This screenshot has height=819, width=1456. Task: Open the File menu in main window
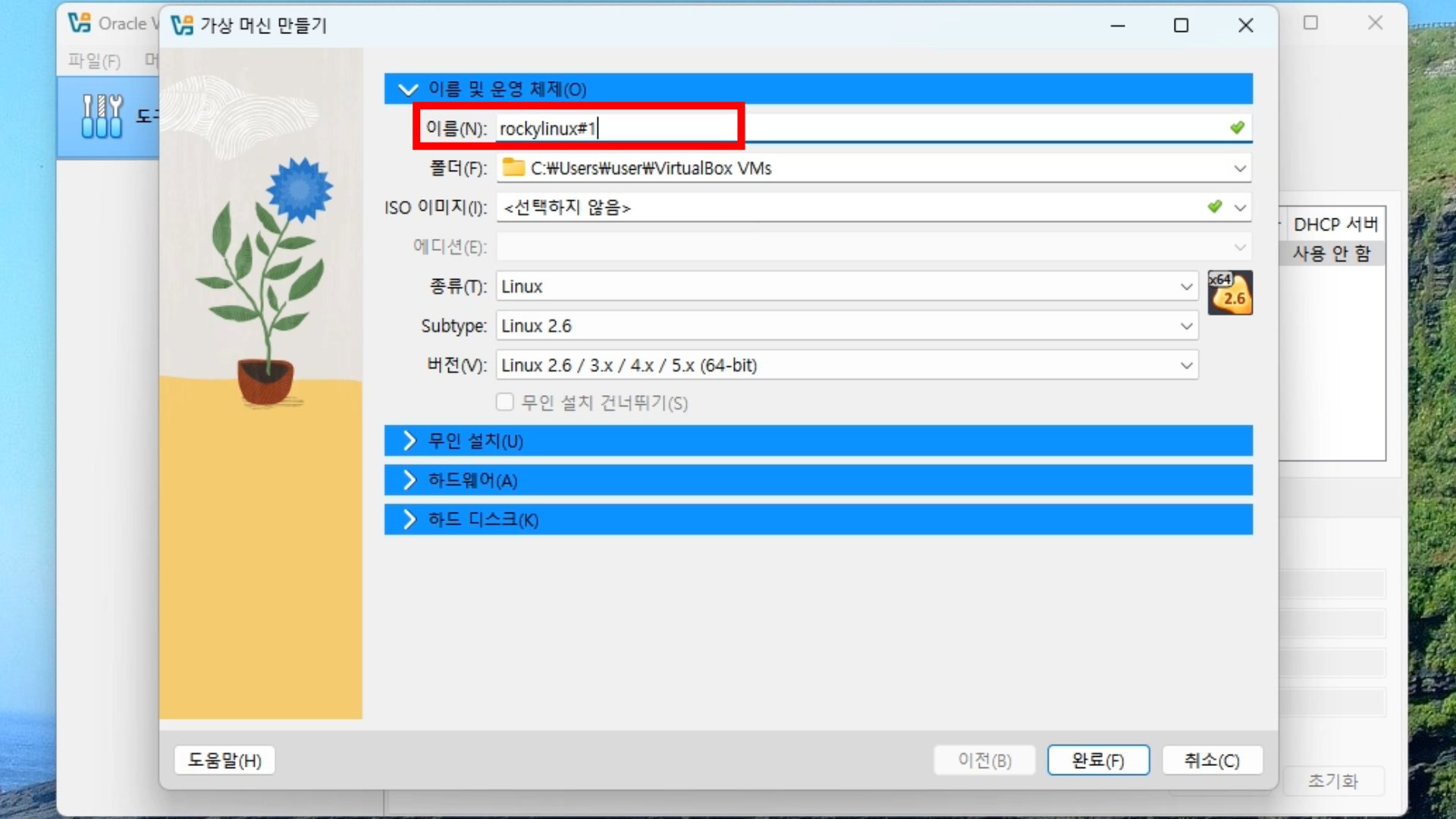94,61
